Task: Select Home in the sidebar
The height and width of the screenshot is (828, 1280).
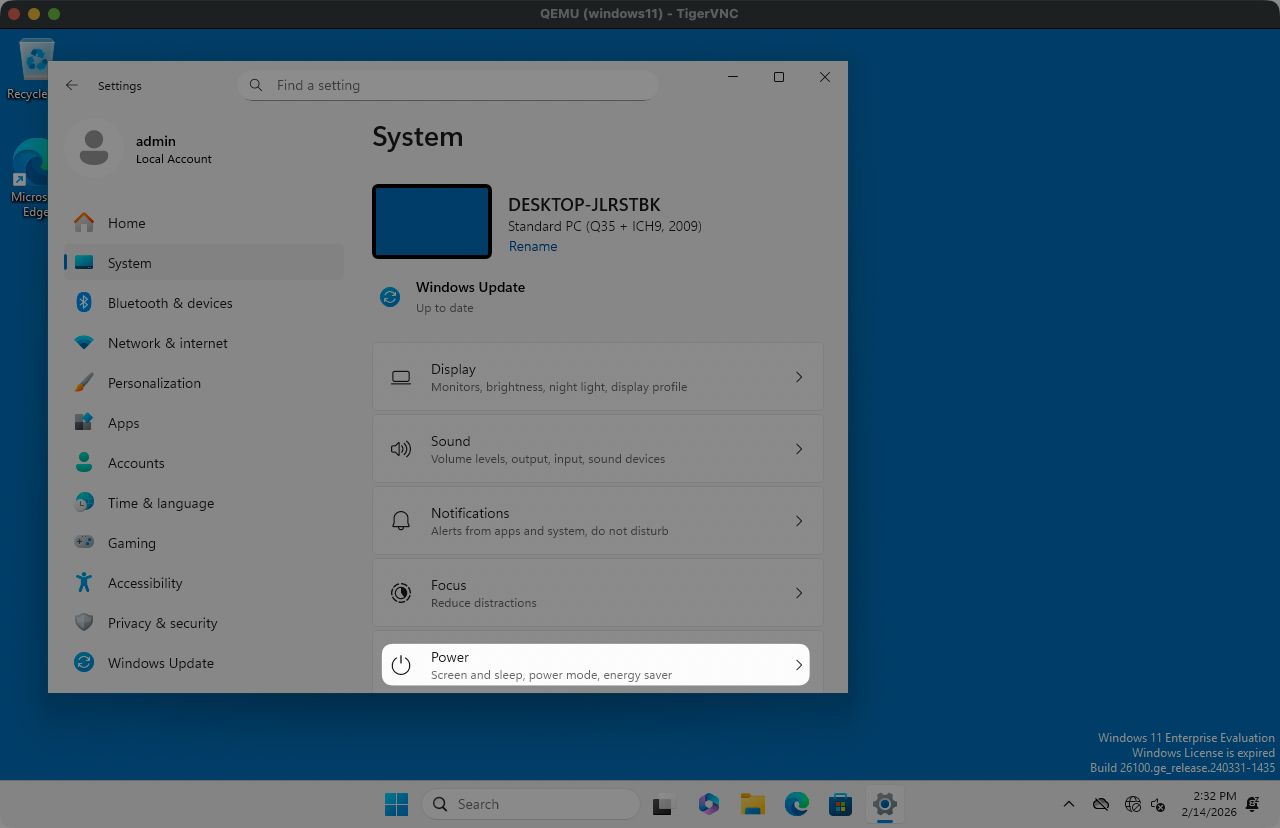Action: pyautogui.click(x=126, y=223)
